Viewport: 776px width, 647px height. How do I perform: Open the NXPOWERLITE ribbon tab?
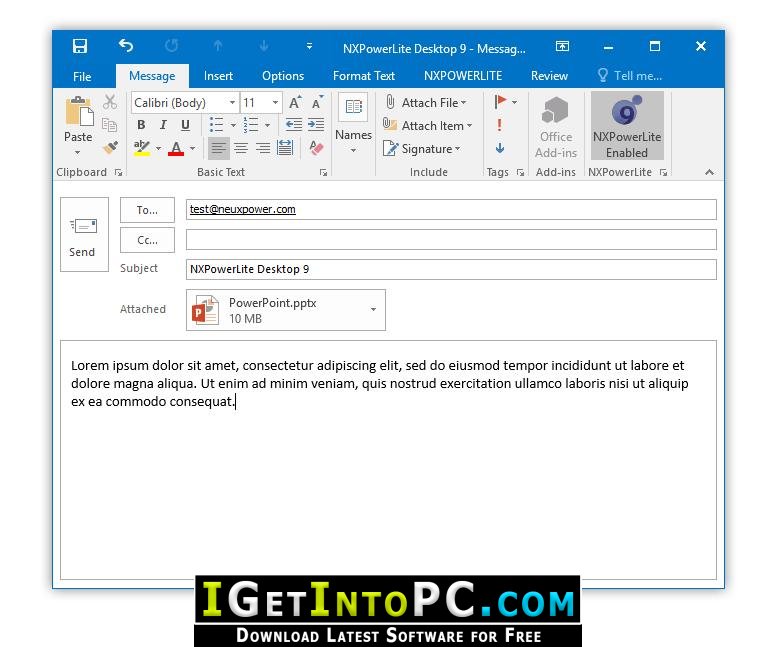(463, 76)
